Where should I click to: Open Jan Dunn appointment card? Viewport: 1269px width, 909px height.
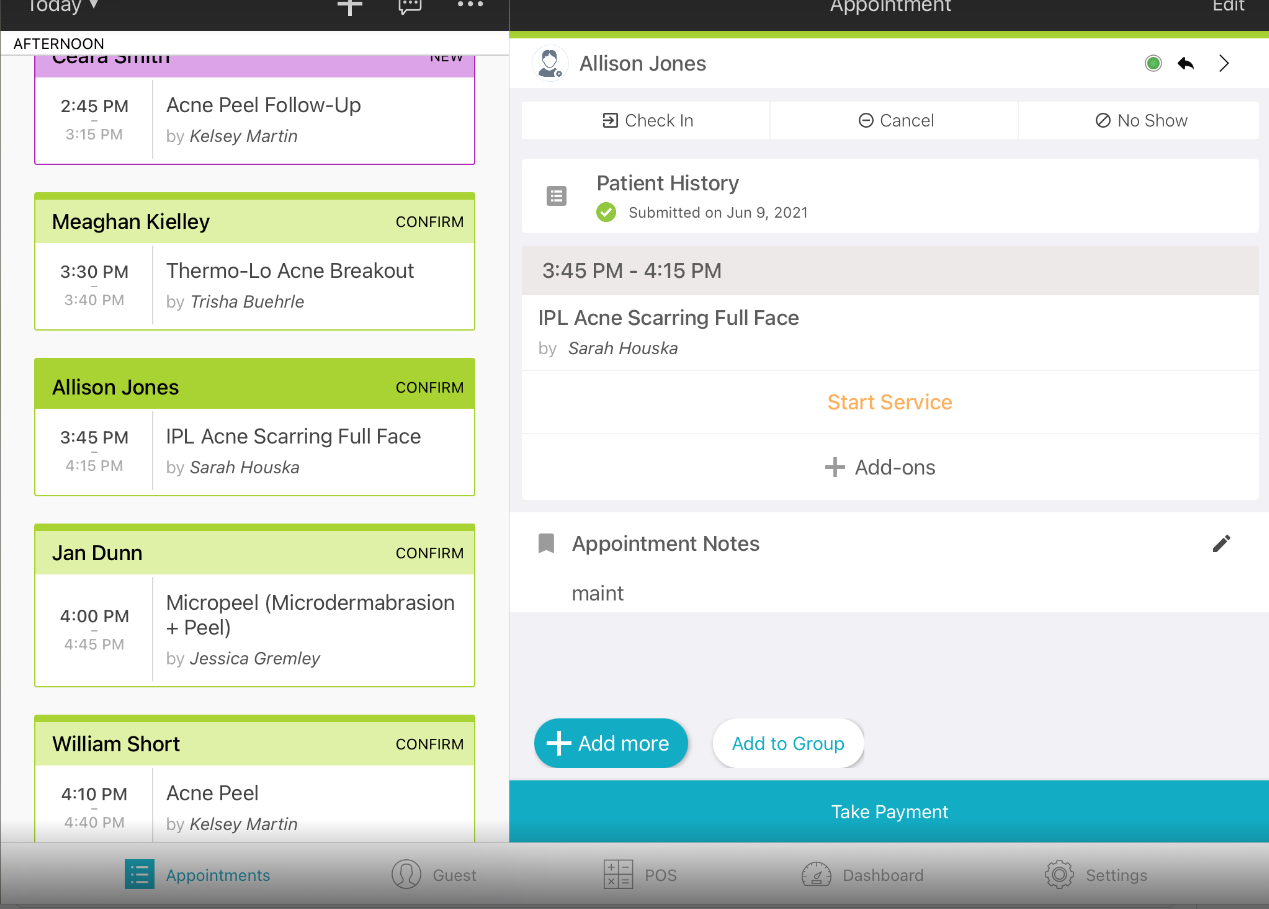254,605
